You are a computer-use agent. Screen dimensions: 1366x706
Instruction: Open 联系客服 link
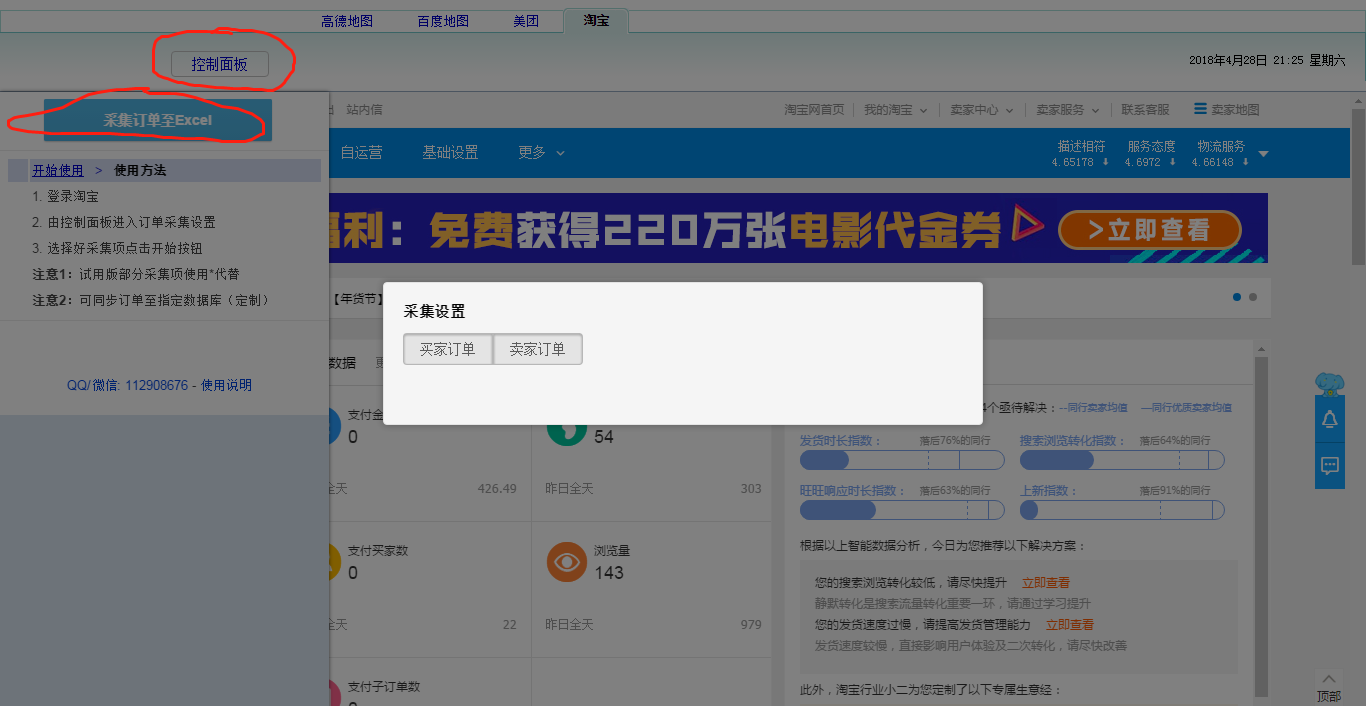pos(1146,110)
